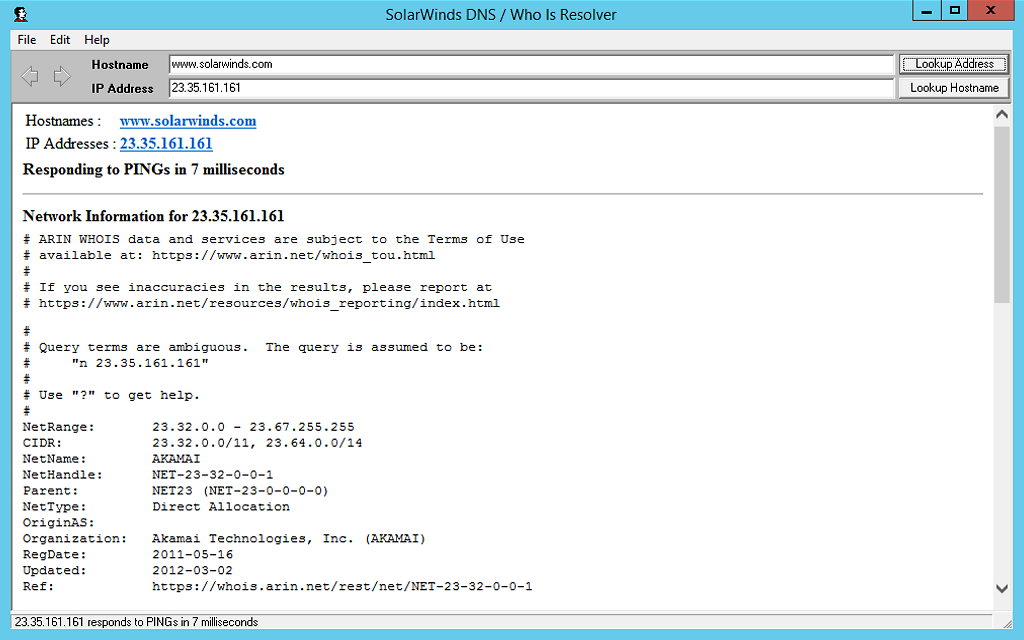Click the Updated value 2012-03-02
Image resolution: width=1024 pixels, height=640 pixels.
click(x=193, y=570)
